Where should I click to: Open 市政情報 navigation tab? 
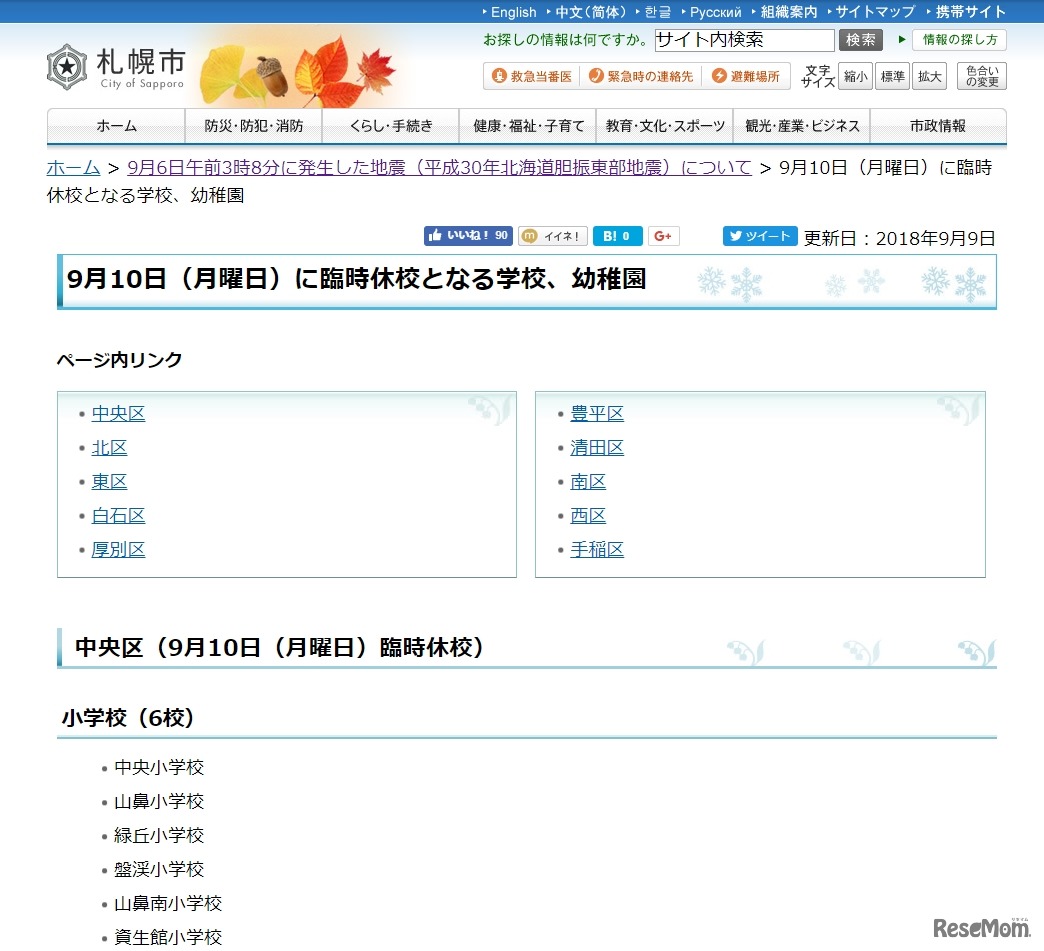point(938,126)
